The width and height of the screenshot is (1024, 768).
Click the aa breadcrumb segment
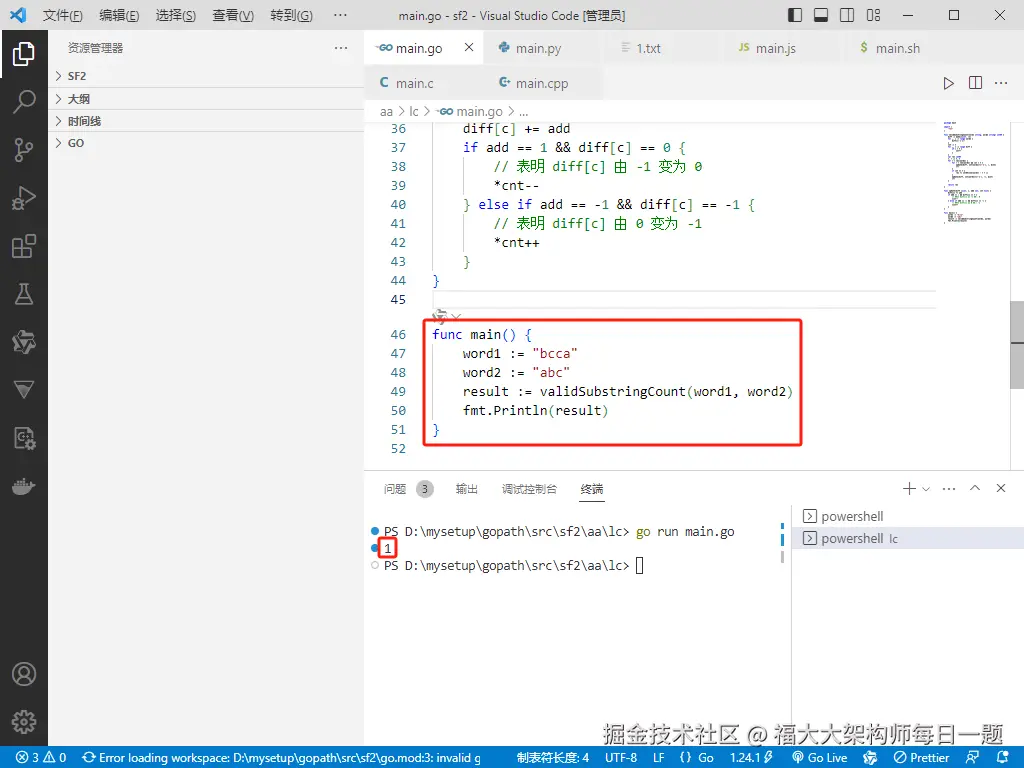click(x=387, y=112)
